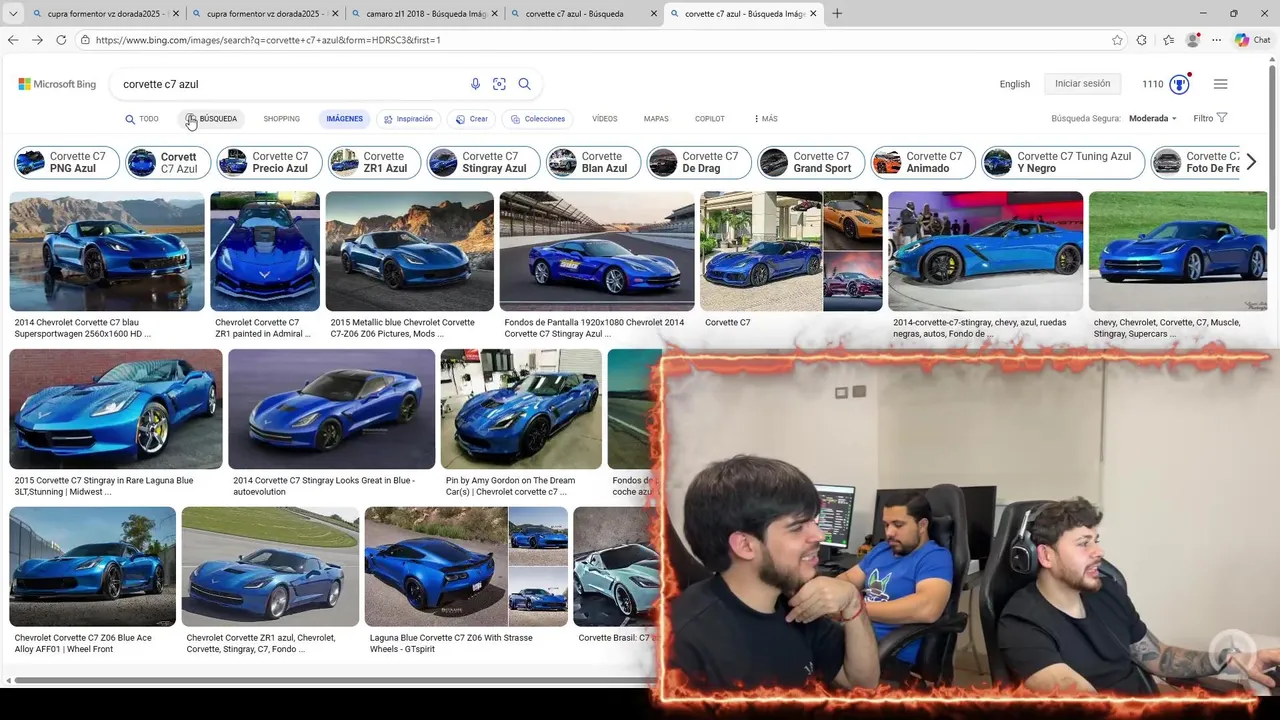
Task: Add page to favorites star icon
Action: 1117,40
